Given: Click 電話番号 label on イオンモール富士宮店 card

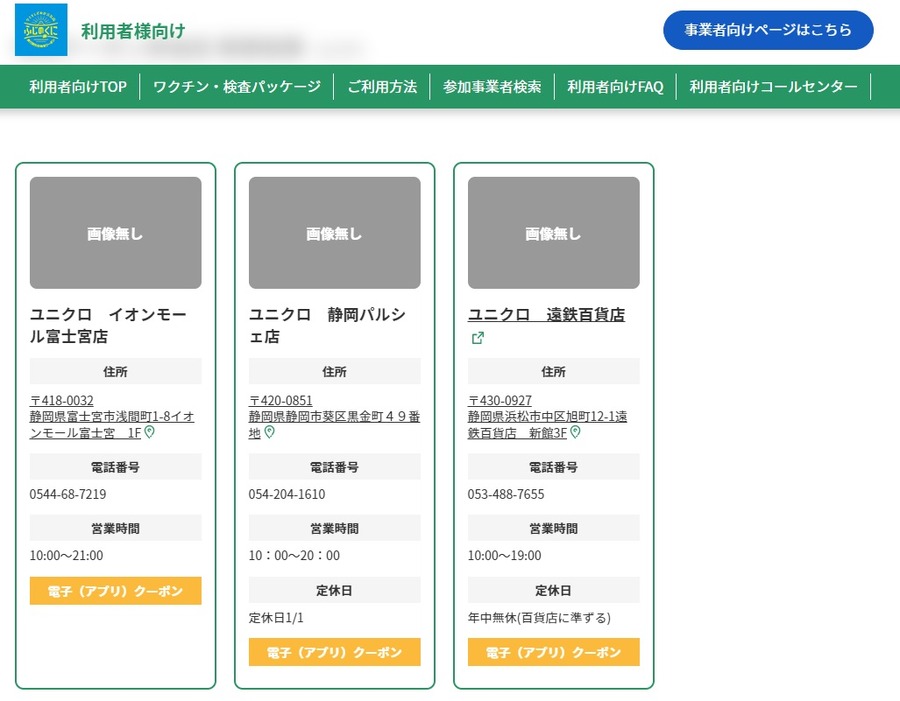Looking at the screenshot, I should click(x=115, y=467).
